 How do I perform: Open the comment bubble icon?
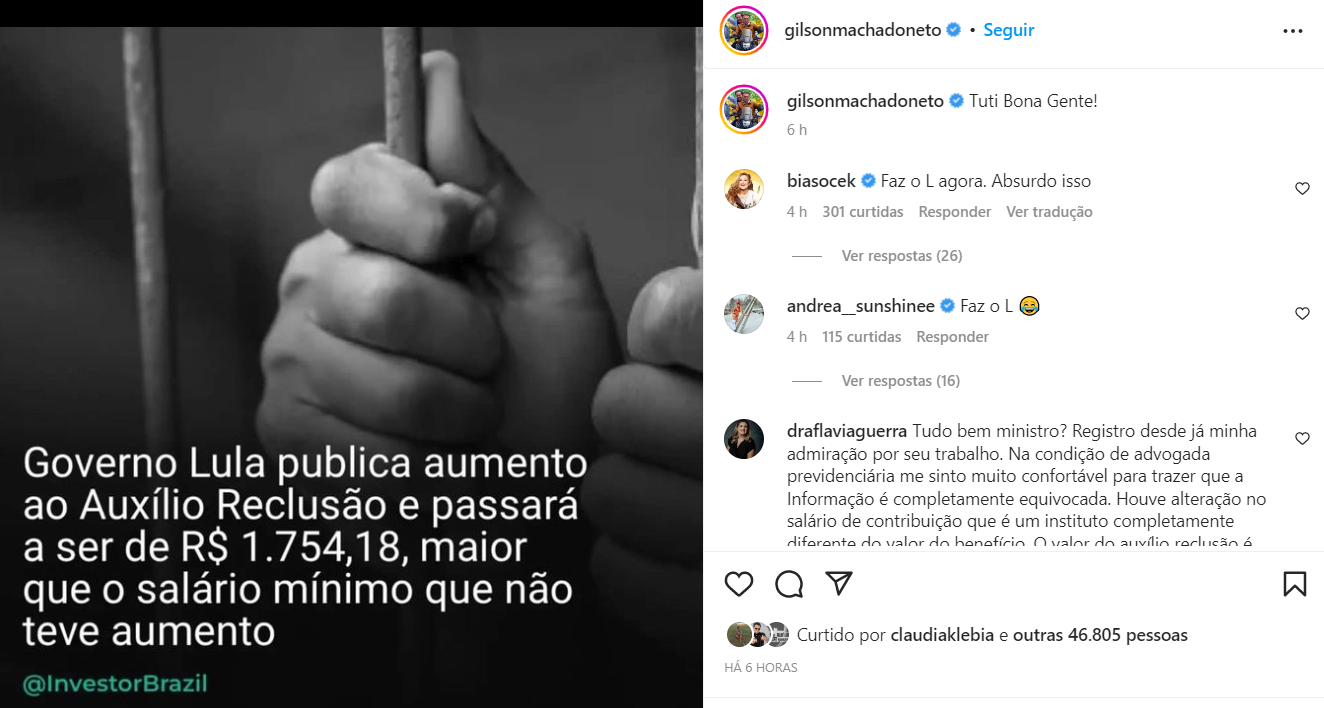[789, 584]
